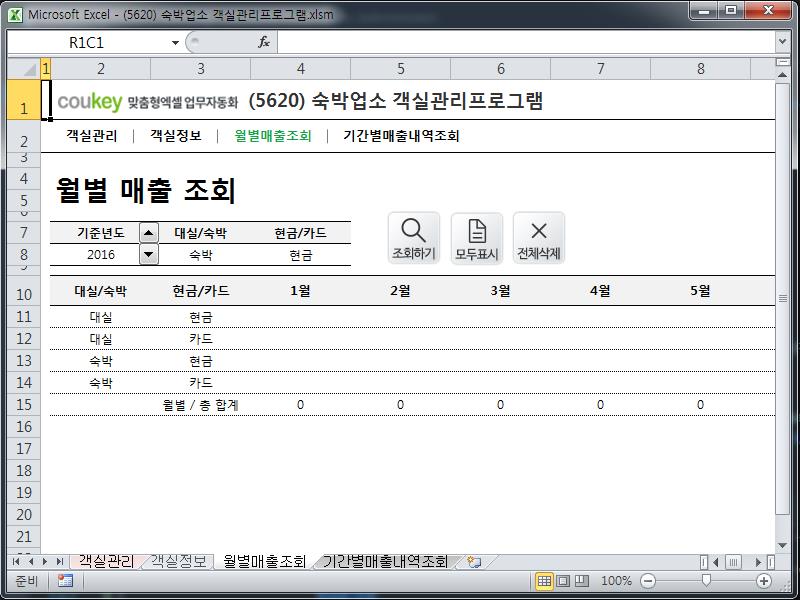Decrease 기준년도 with the down spinner
Image resolution: width=800 pixels, height=600 pixels.
click(148, 254)
